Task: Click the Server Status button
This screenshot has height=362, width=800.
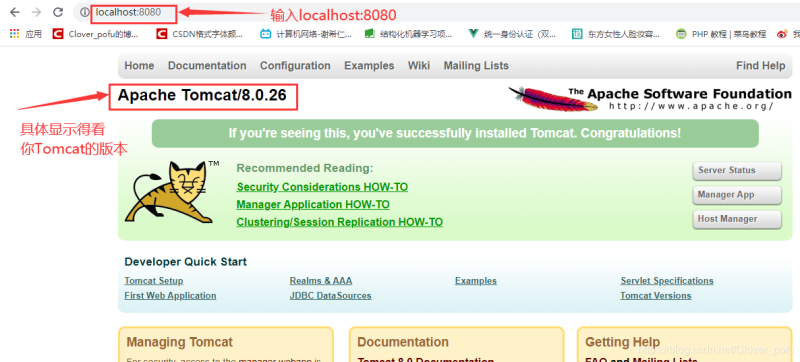Action: pyautogui.click(x=737, y=171)
